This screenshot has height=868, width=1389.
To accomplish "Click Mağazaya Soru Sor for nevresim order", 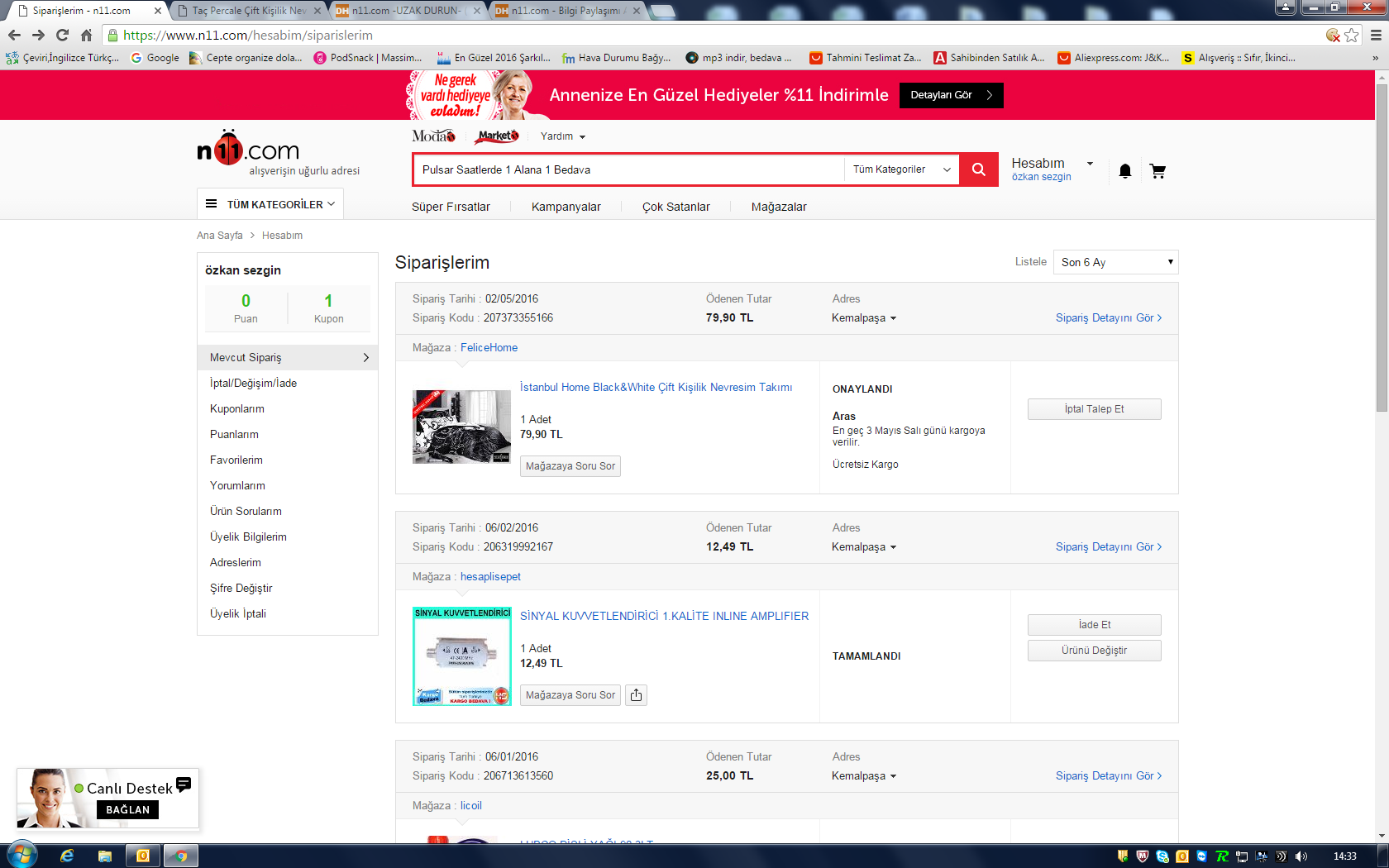I will tap(570, 466).
